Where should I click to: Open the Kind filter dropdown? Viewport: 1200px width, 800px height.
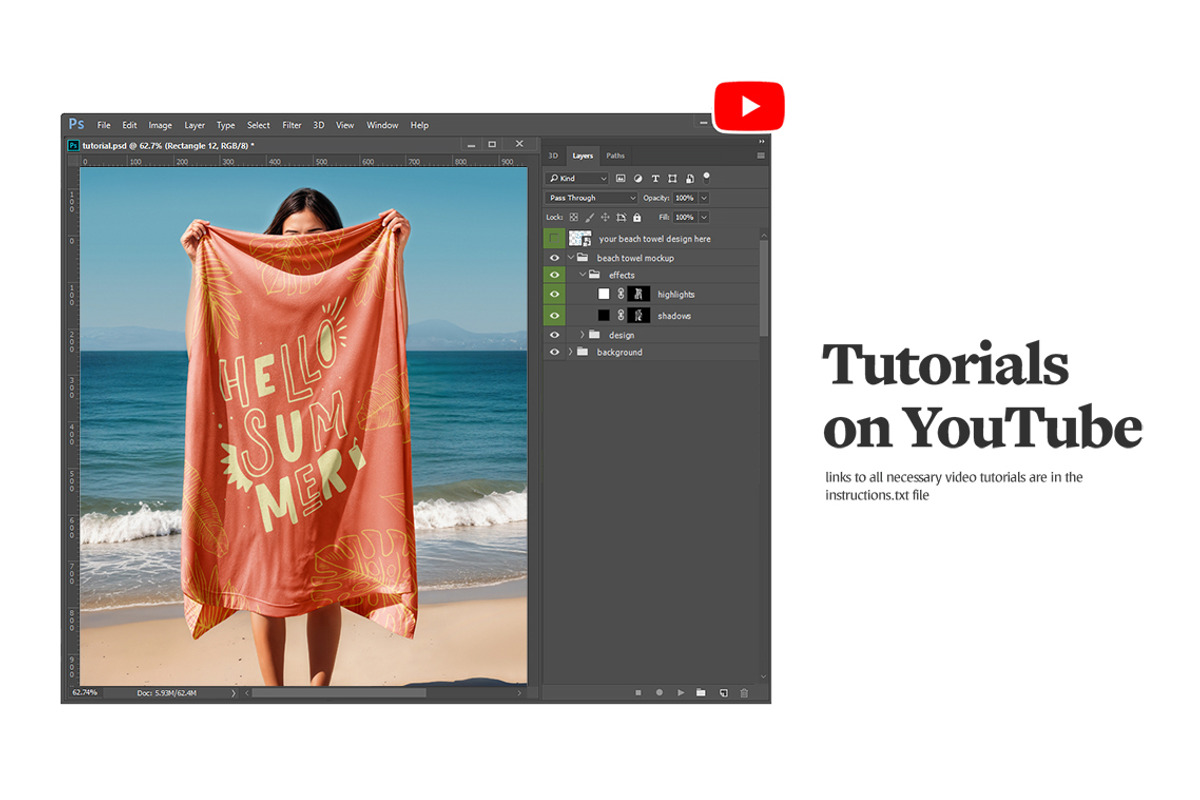577,178
